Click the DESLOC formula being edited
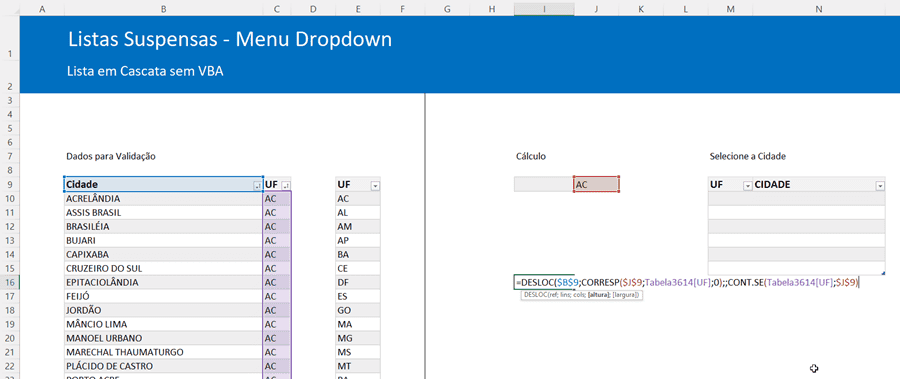 click(x=687, y=282)
